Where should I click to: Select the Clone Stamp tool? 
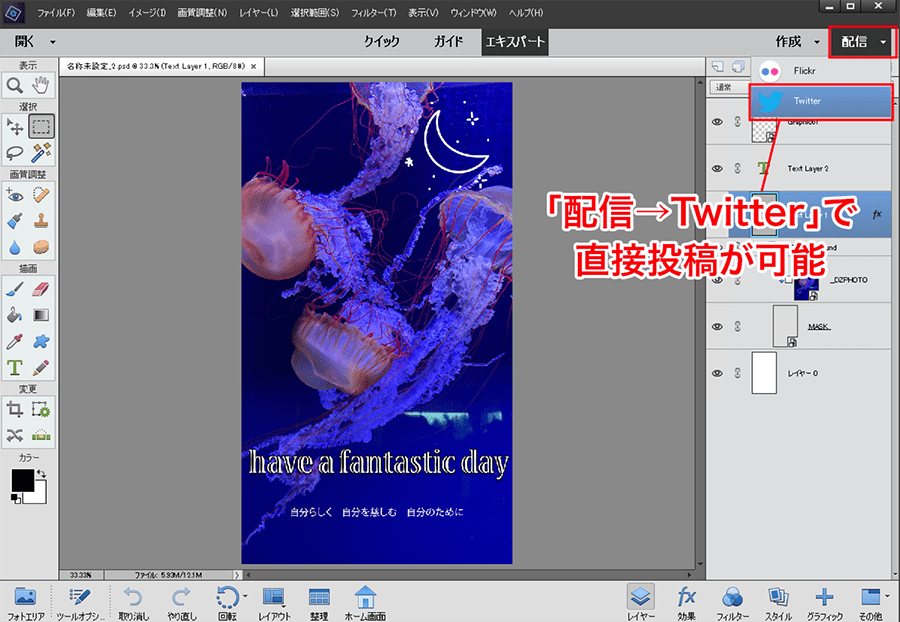click(x=41, y=221)
